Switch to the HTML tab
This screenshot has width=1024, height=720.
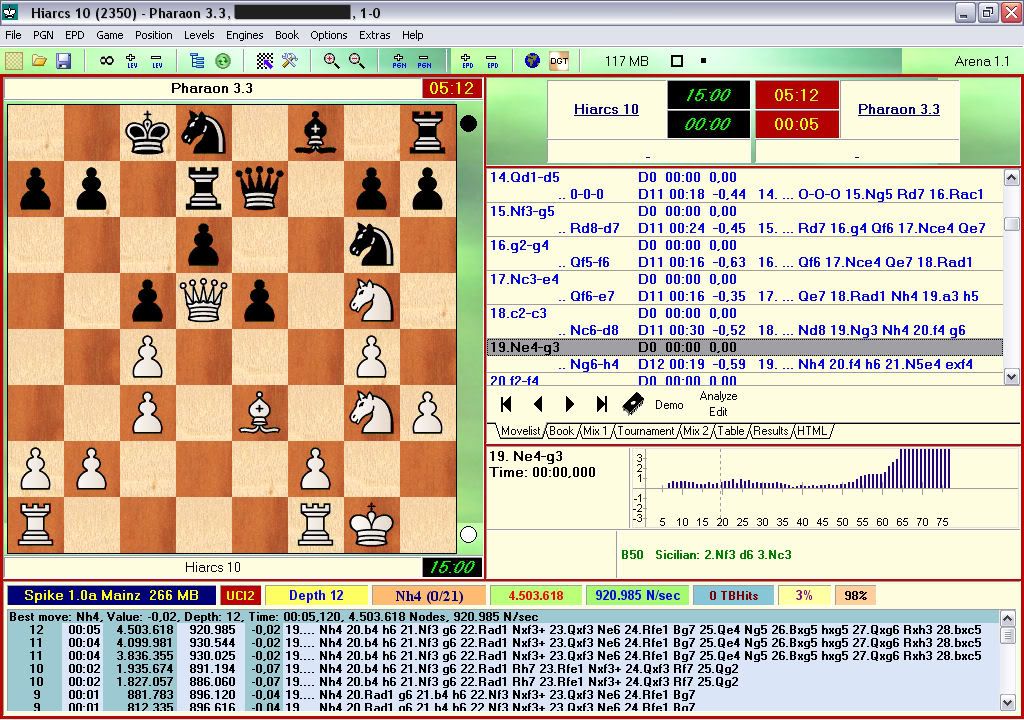click(x=812, y=431)
